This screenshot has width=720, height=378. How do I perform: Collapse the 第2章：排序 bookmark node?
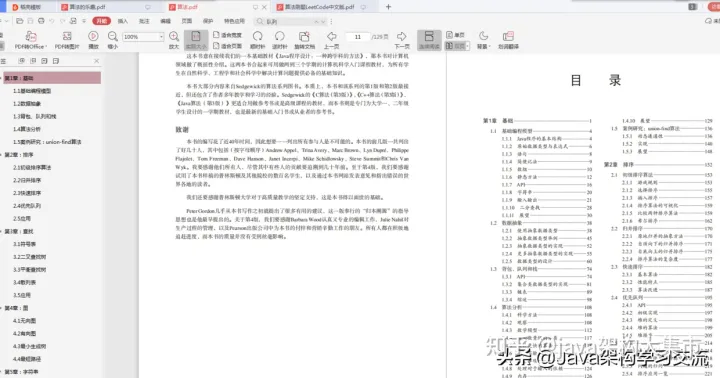[x=1, y=155]
